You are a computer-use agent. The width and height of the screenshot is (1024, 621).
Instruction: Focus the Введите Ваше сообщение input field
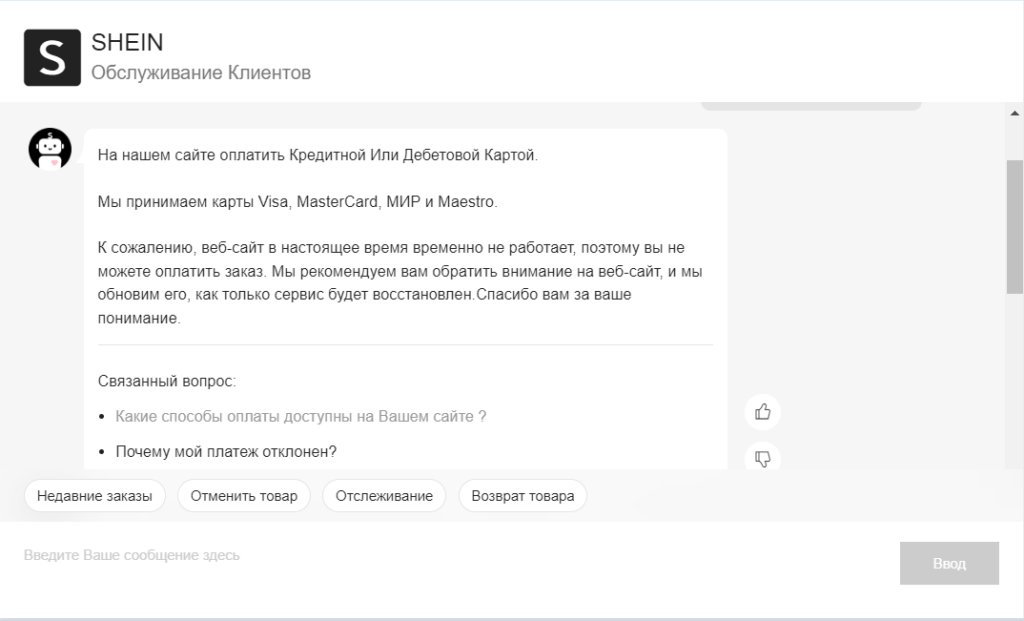(450, 555)
